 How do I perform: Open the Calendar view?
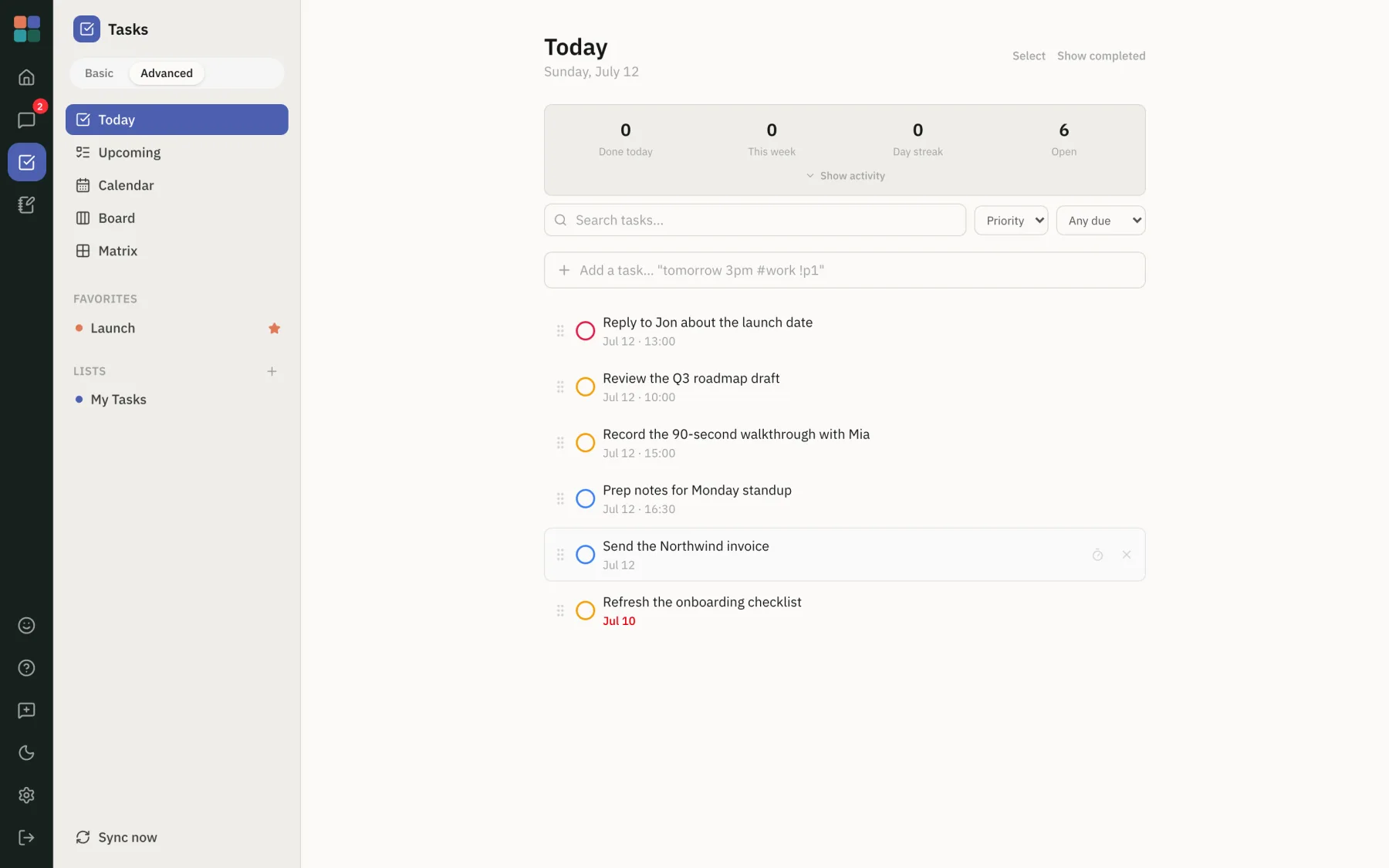coord(177,185)
